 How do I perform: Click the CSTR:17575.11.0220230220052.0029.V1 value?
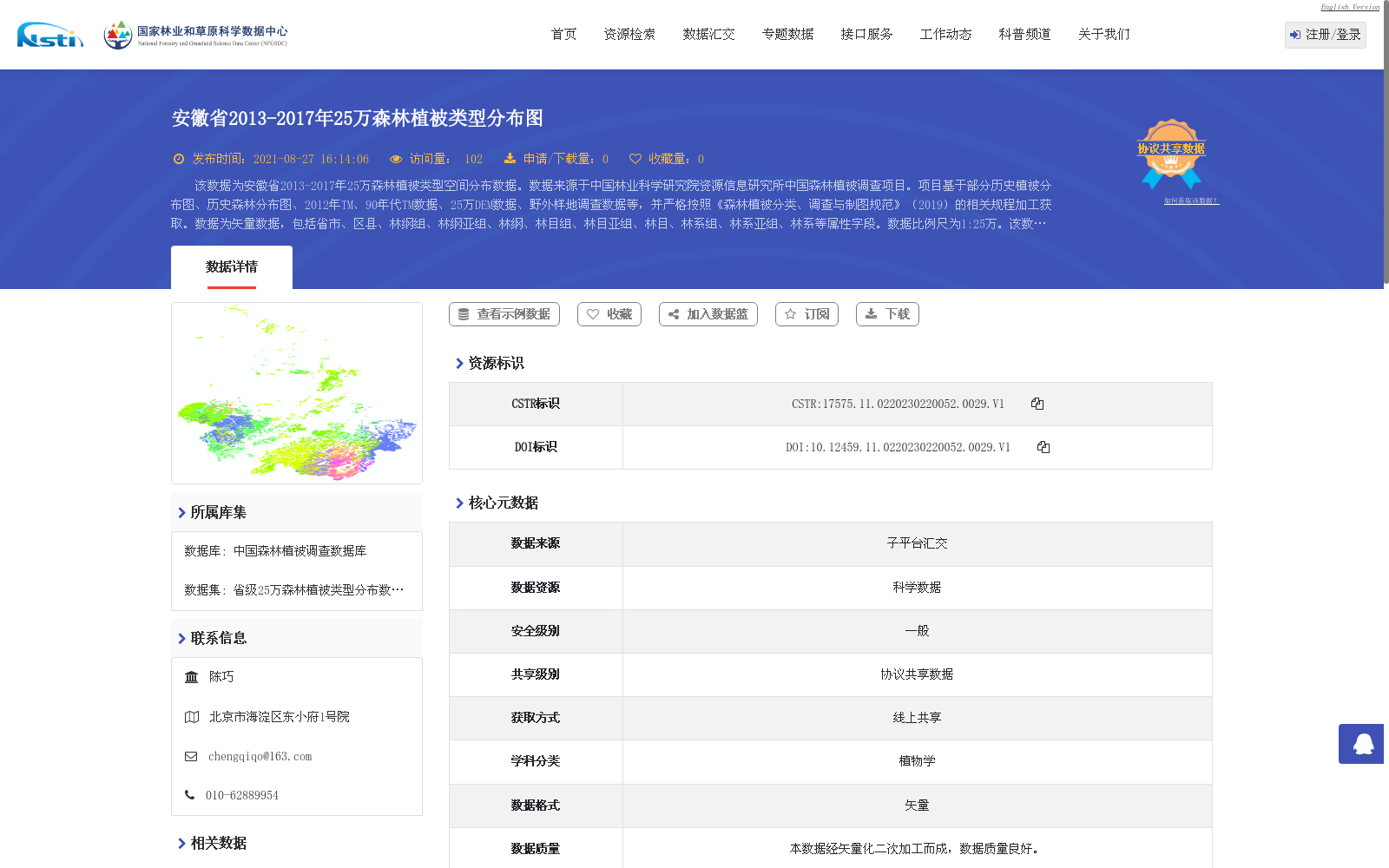[x=898, y=404]
